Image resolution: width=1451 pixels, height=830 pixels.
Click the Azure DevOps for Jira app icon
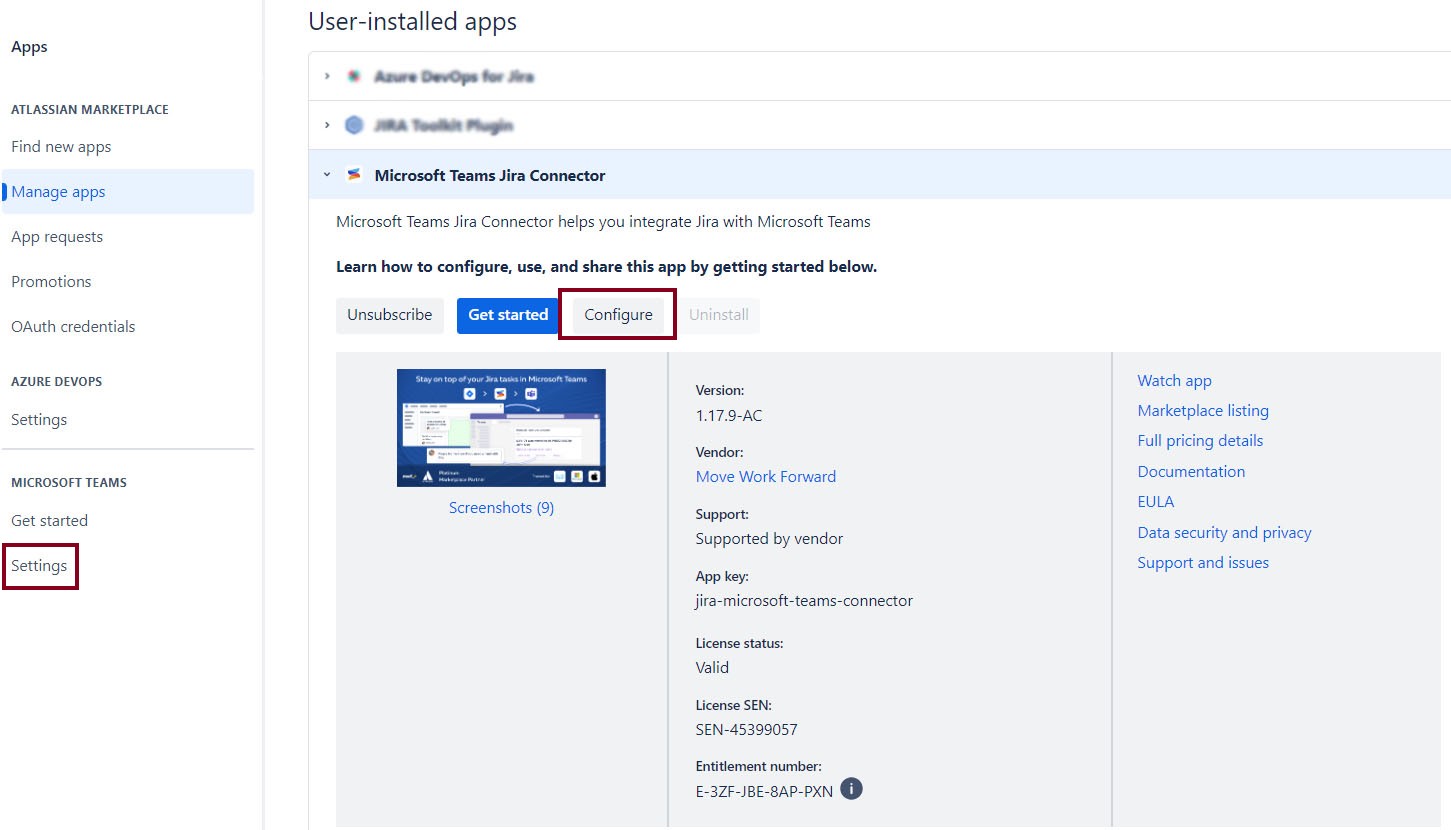pyautogui.click(x=353, y=76)
